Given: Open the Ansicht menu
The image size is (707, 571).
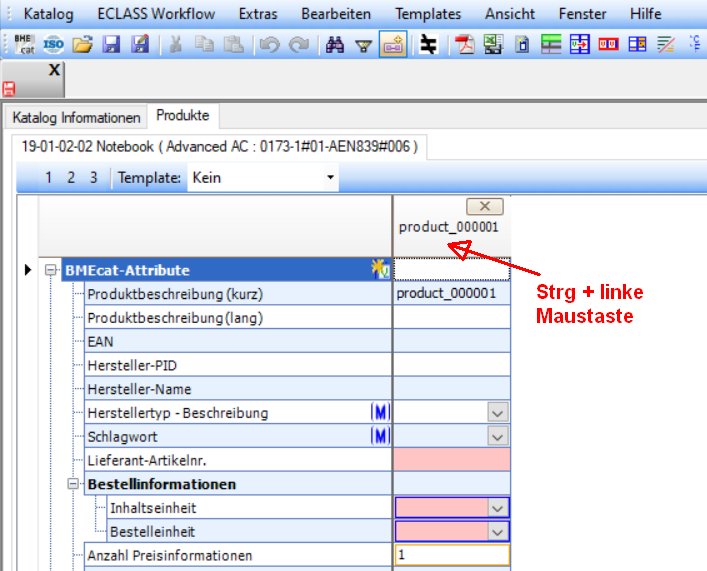Looking at the screenshot, I should point(510,14).
